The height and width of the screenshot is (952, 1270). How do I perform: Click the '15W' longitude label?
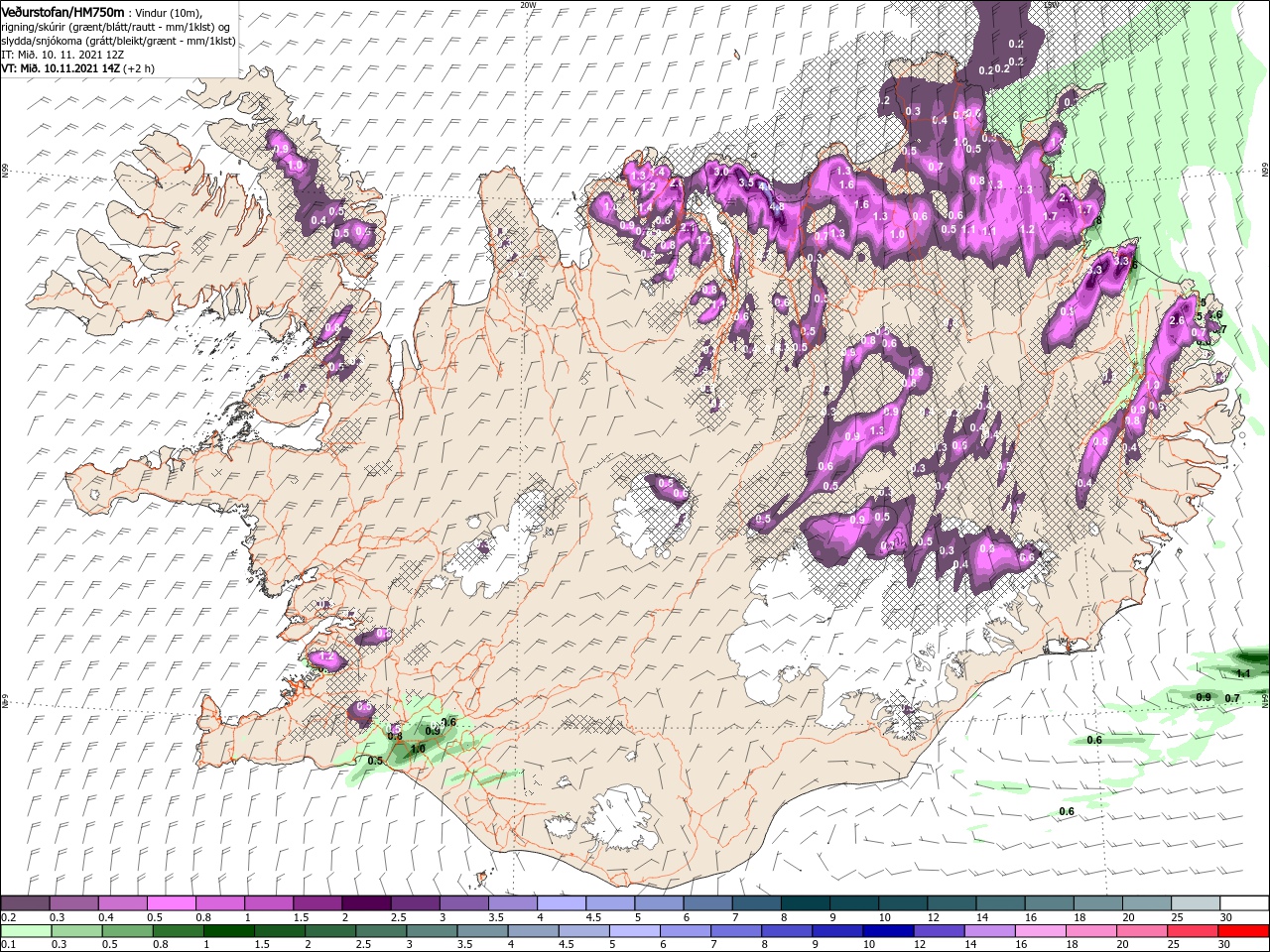pos(1052,5)
